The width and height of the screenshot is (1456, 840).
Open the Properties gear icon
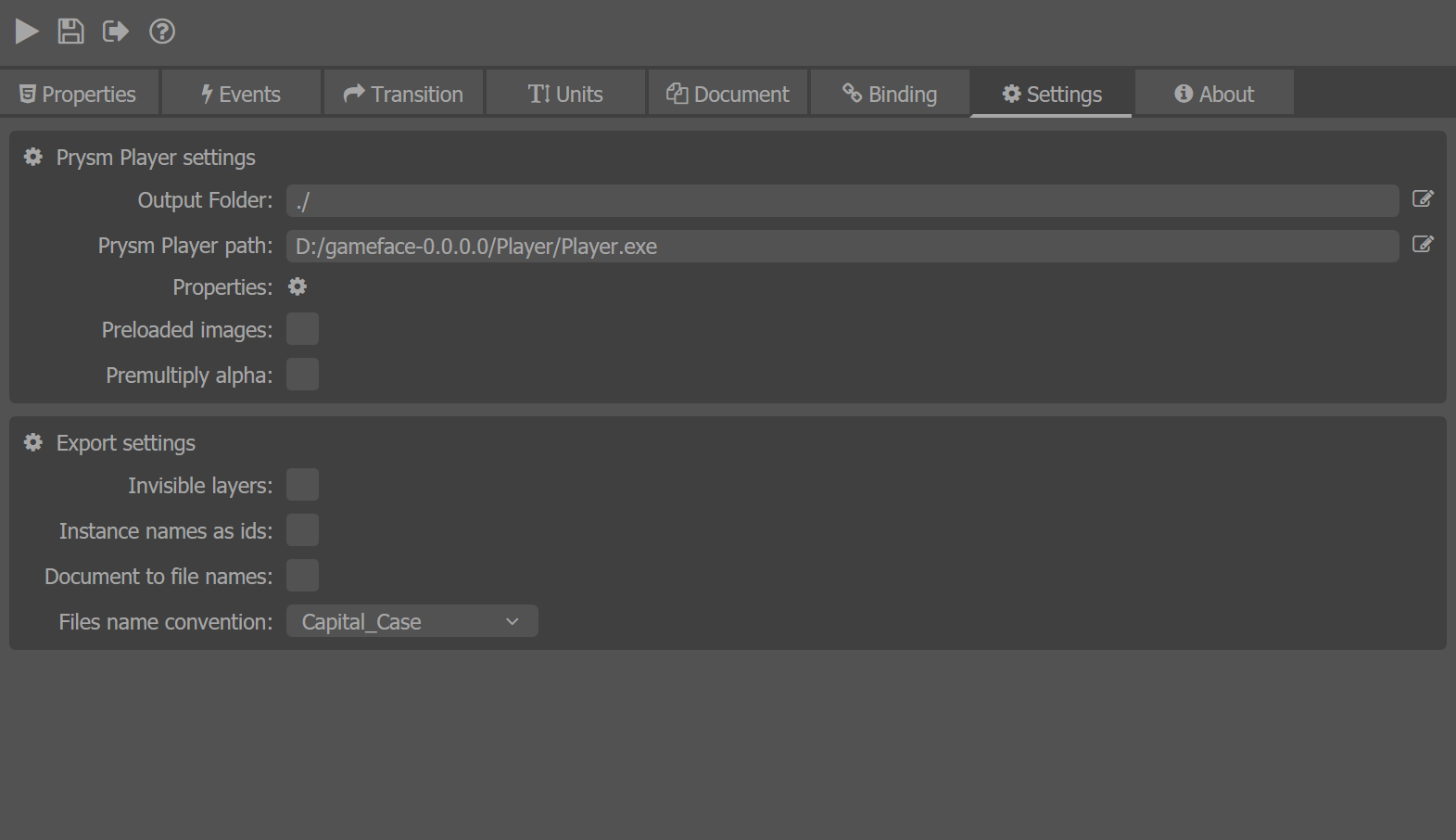[298, 286]
